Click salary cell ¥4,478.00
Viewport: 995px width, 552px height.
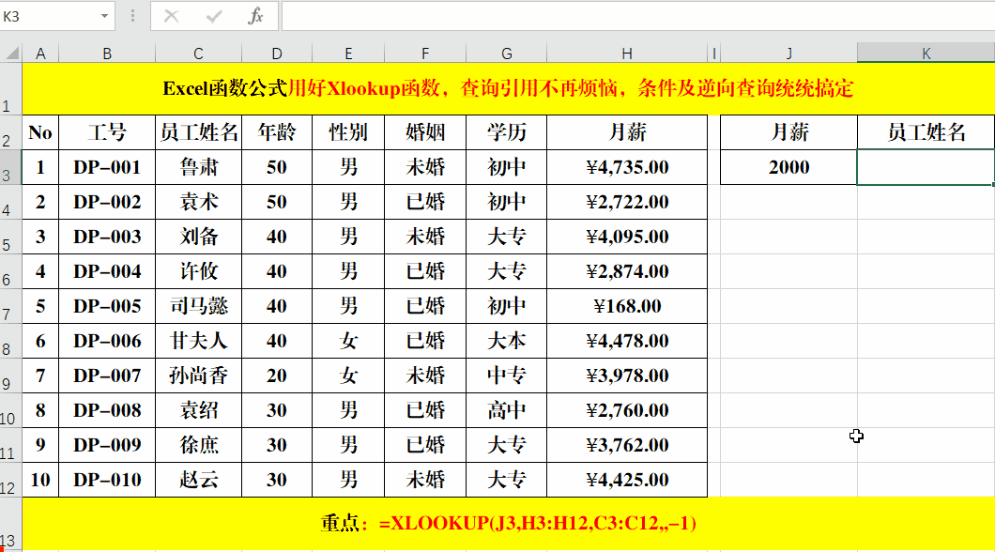click(x=627, y=341)
